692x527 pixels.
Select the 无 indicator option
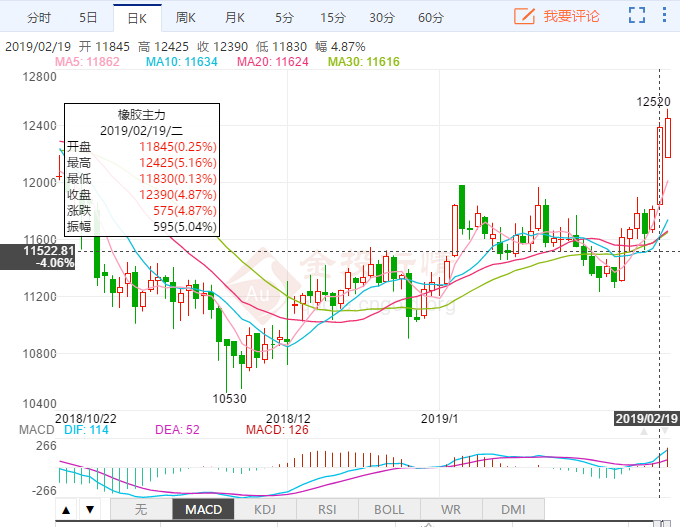pos(141,510)
